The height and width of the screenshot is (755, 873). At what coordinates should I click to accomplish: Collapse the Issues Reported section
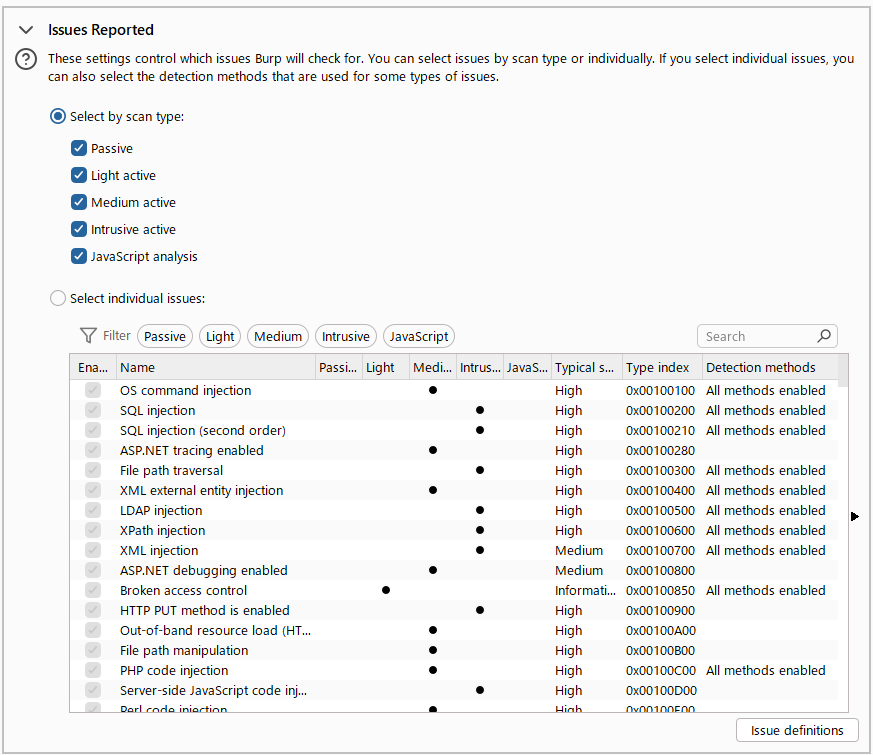coord(25,29)
